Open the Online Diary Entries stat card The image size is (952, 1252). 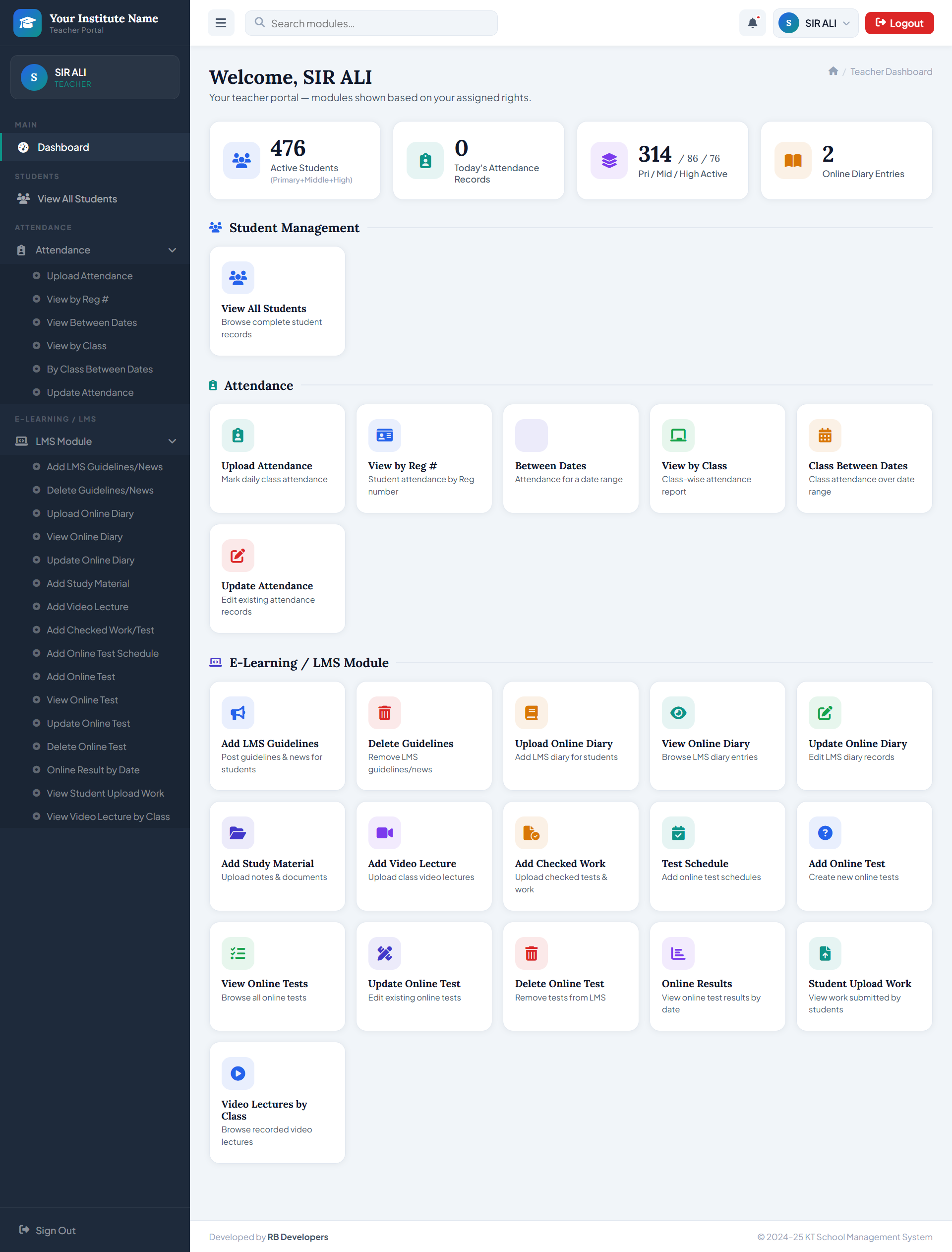pos(846,160)
